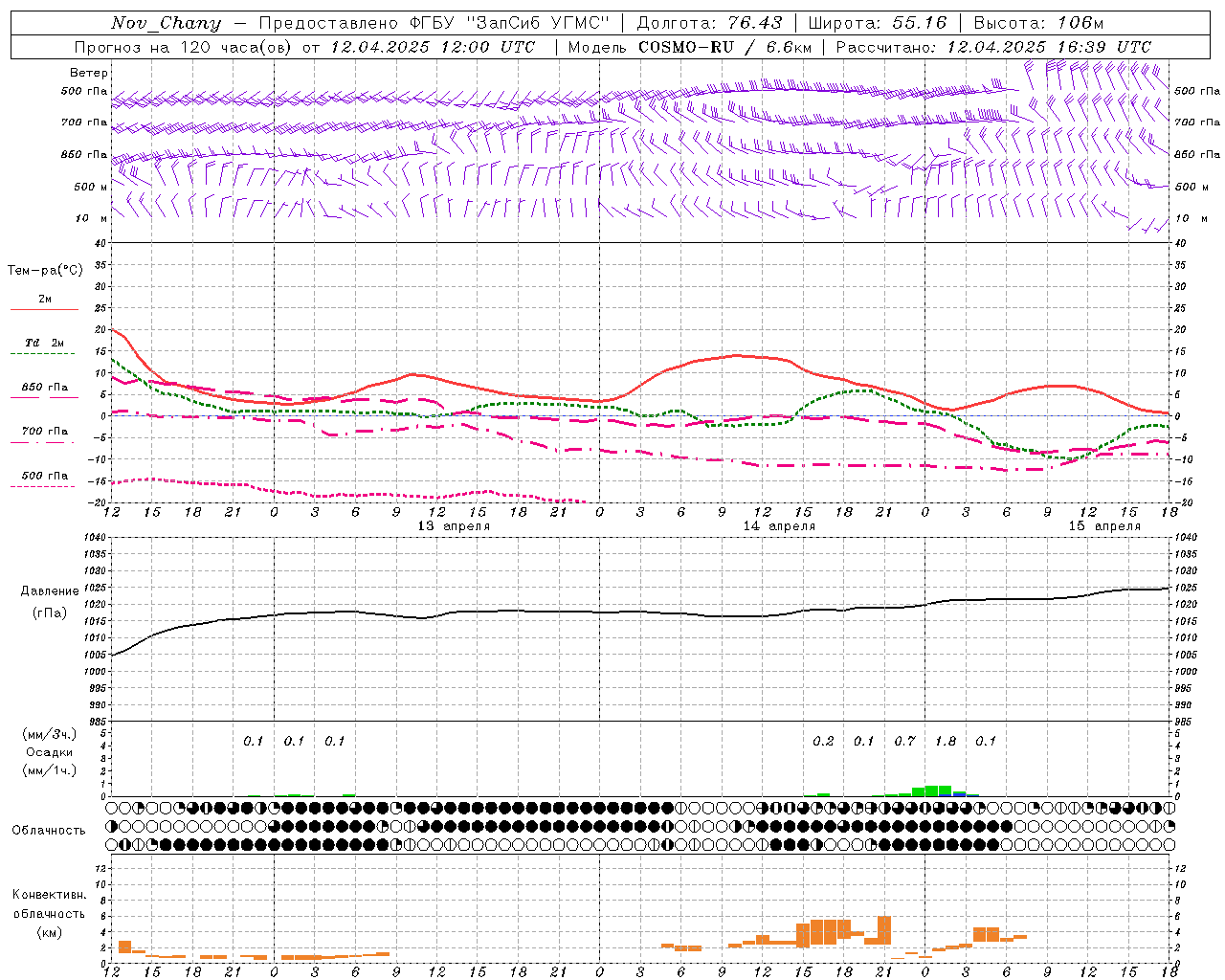This screenshot has height=980, width=1225.
Task: Click the "Давление" pressure panel label
Action: (x=50, y=591)
